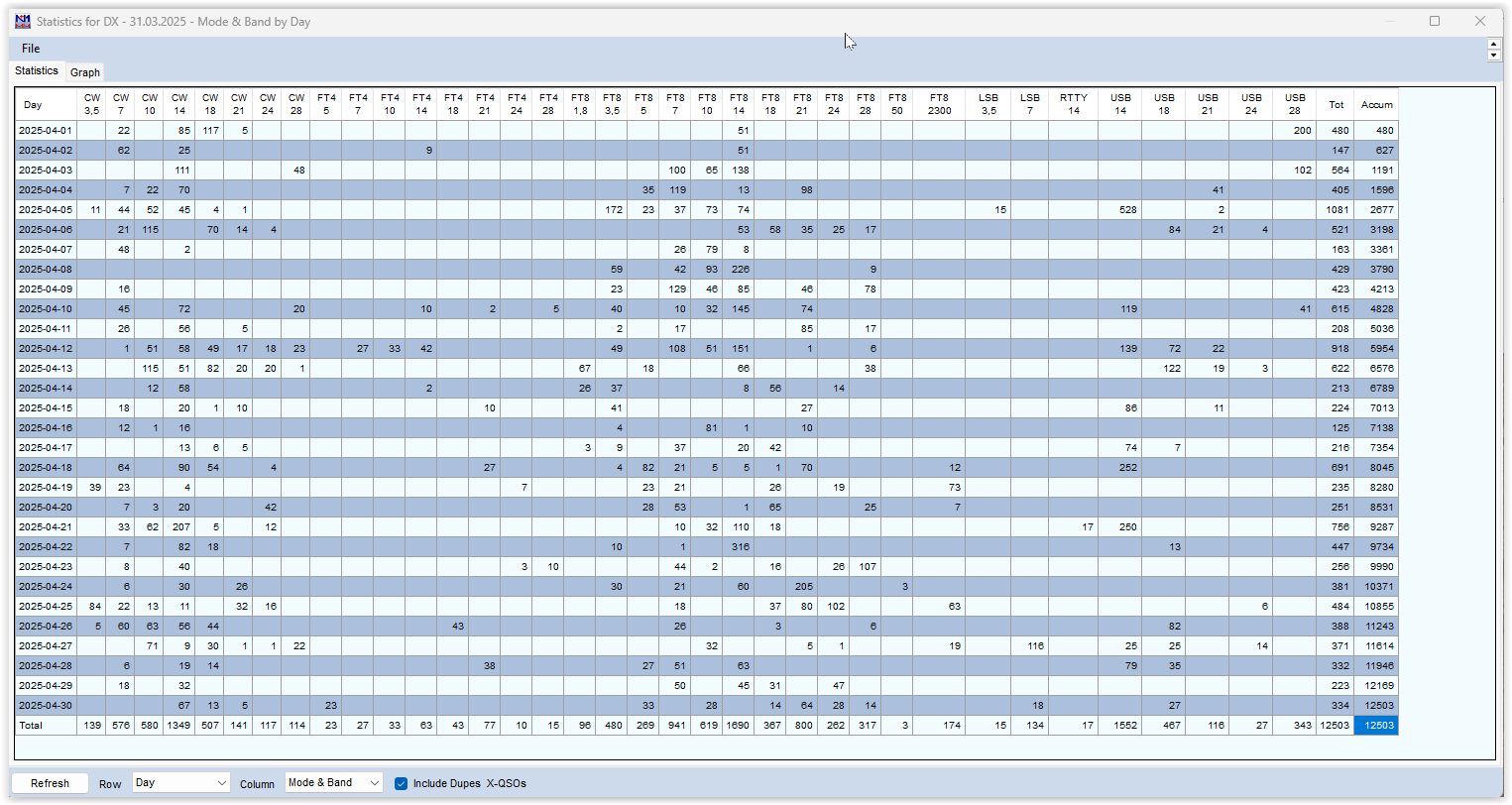The image size is (1512, 805).
Task: Click the RTTY 14 column header
Action: (1074, 104)
